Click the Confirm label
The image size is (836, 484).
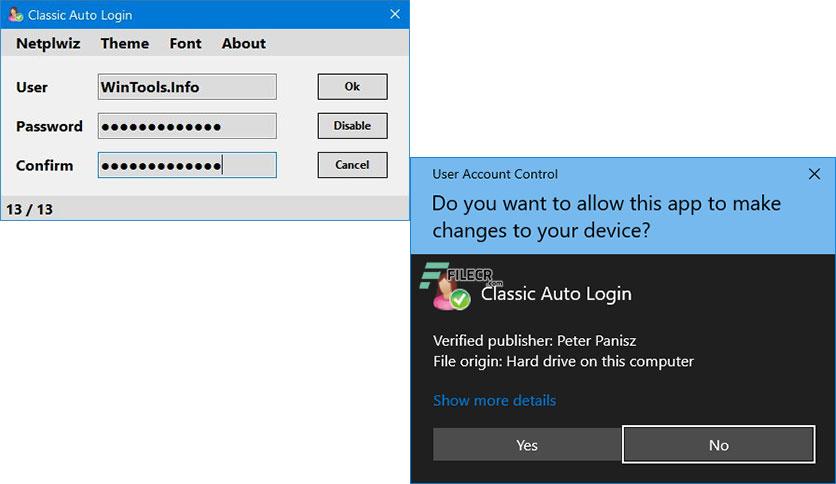[x=44, y=165]
